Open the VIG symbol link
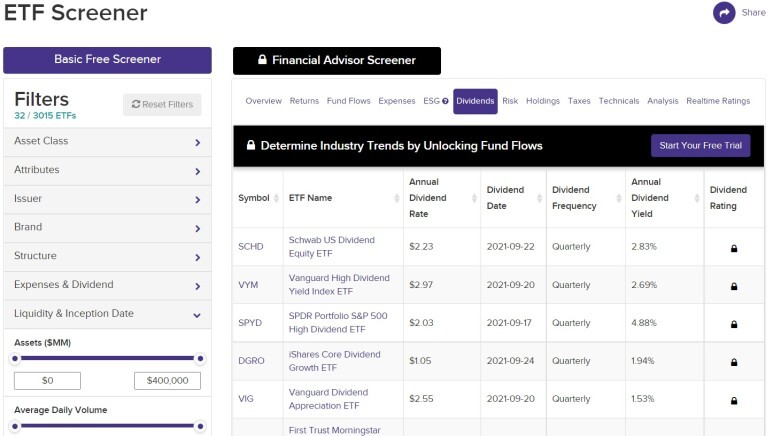This screenshot has width=773, height=436. (246, 399)
